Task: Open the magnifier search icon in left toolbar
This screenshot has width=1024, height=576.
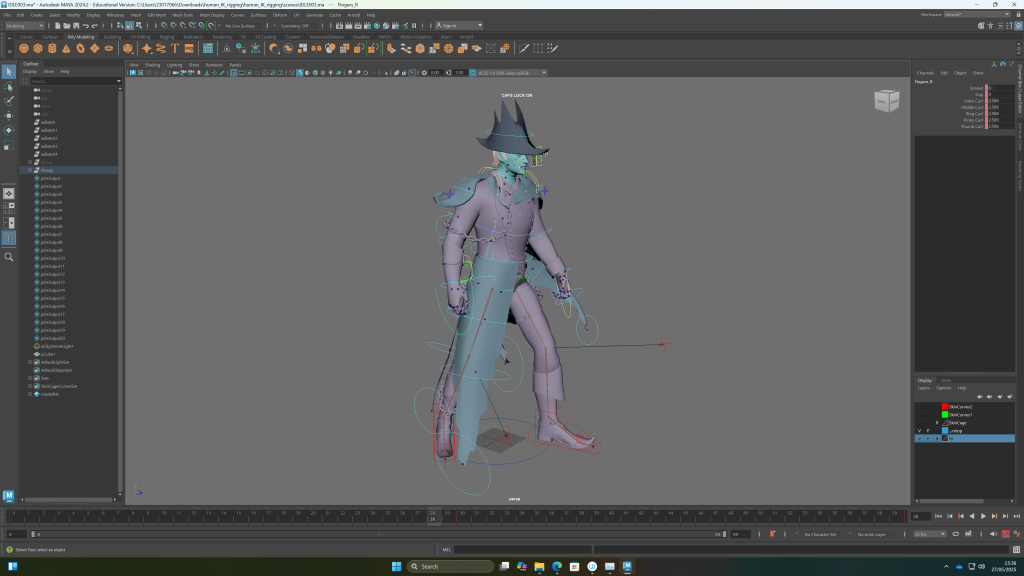Action: [x=9, y=257]
